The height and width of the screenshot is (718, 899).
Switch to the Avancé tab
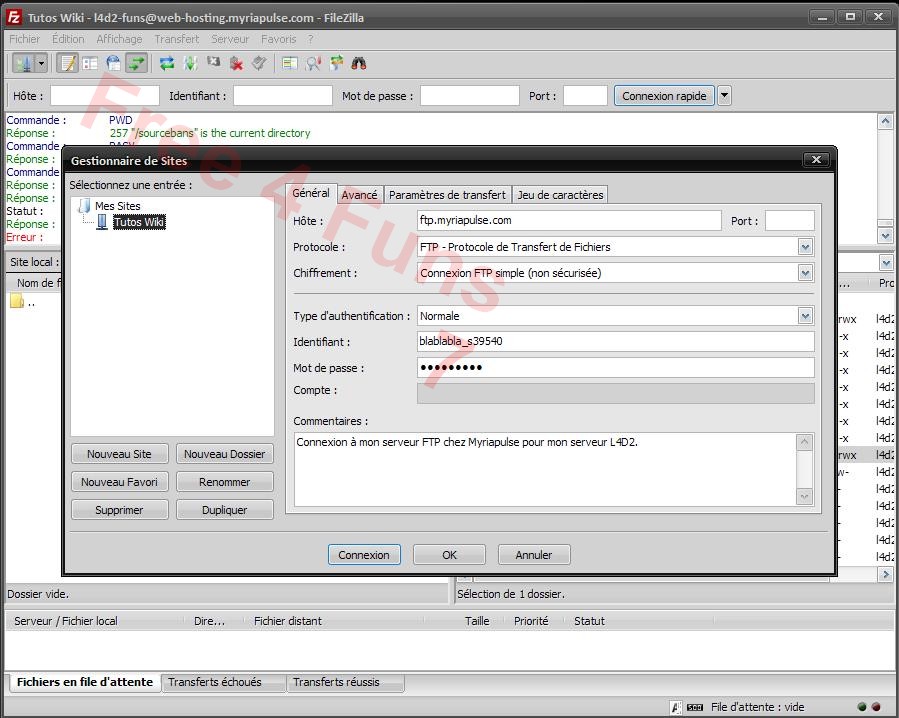[x=359, y=195]
